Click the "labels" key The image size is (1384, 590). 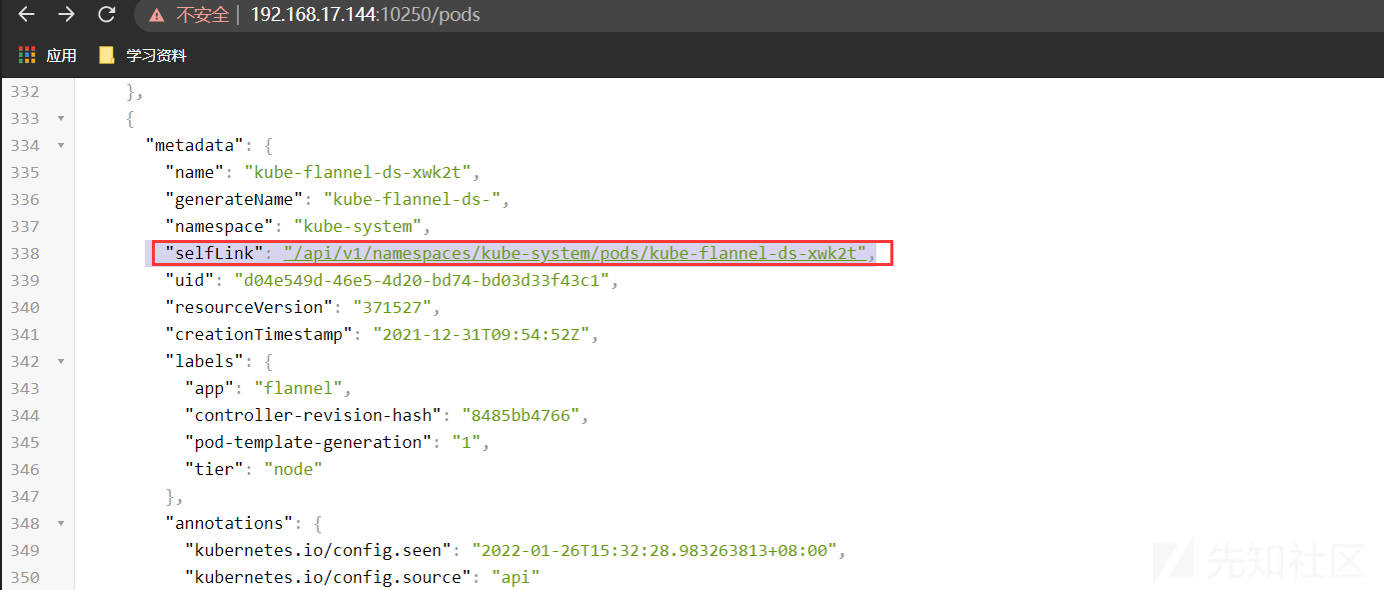click(x=205, y=361)
